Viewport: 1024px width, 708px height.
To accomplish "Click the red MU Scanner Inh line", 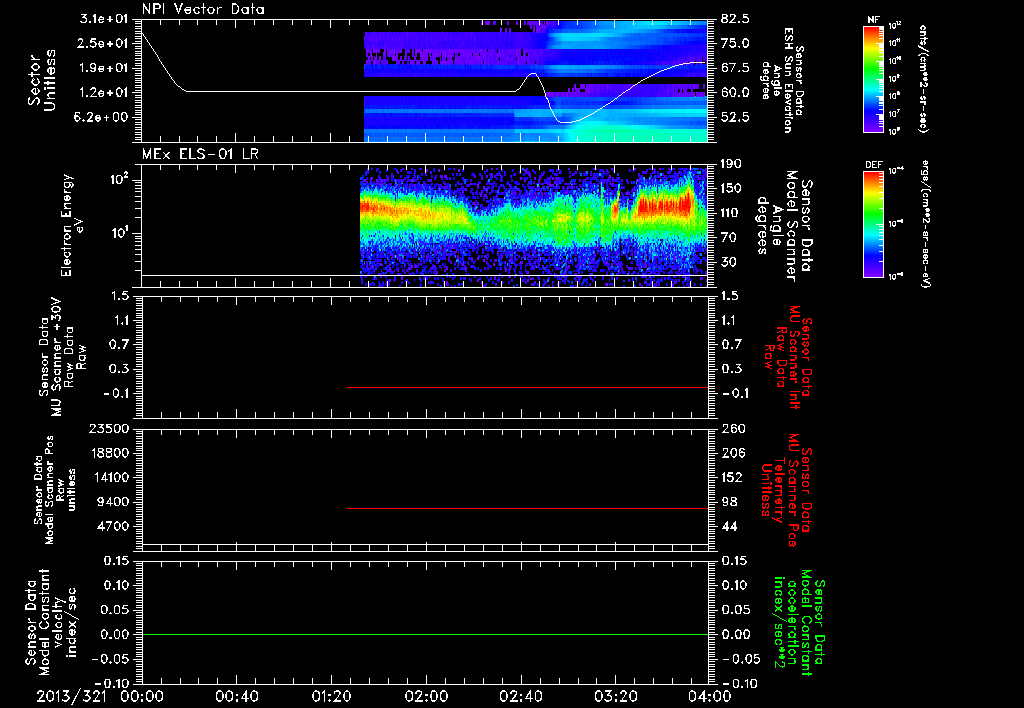I will click(528, 387).
